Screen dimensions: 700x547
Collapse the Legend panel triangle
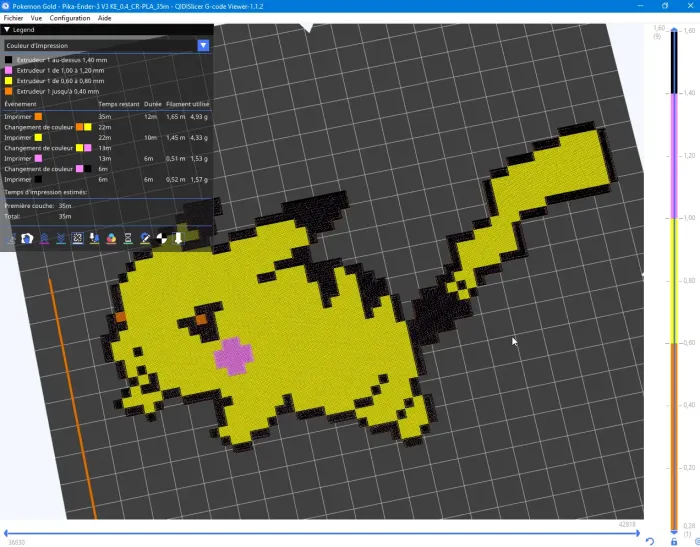(x=7, y=29)
